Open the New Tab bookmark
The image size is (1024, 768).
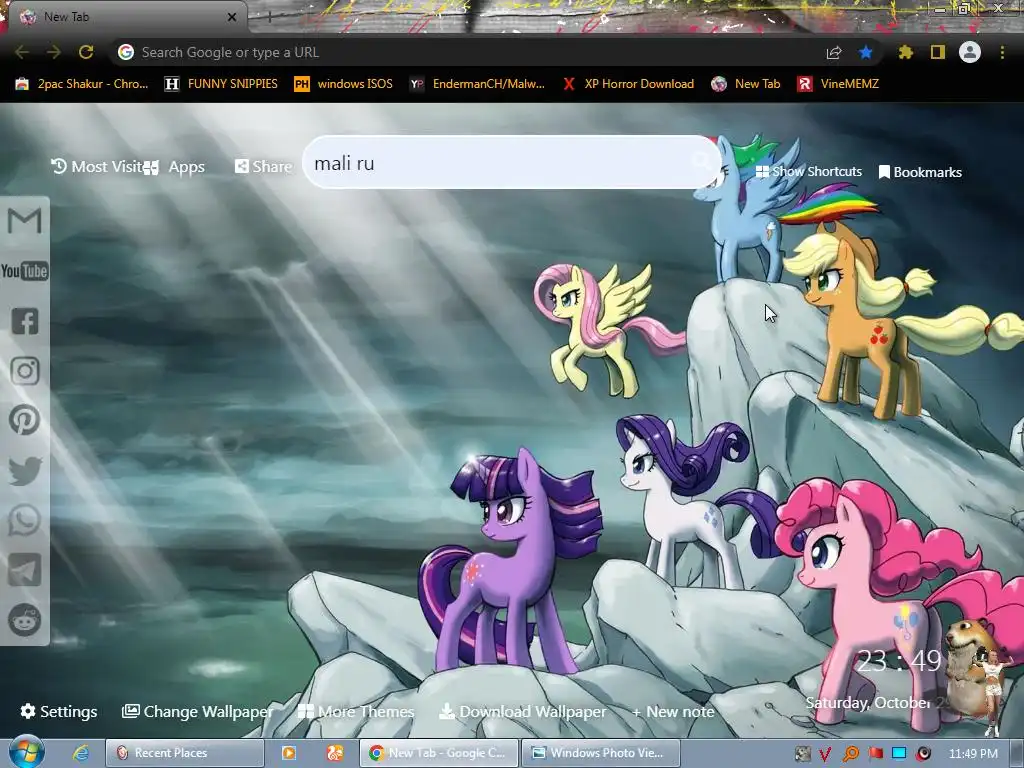pos(745,84)
